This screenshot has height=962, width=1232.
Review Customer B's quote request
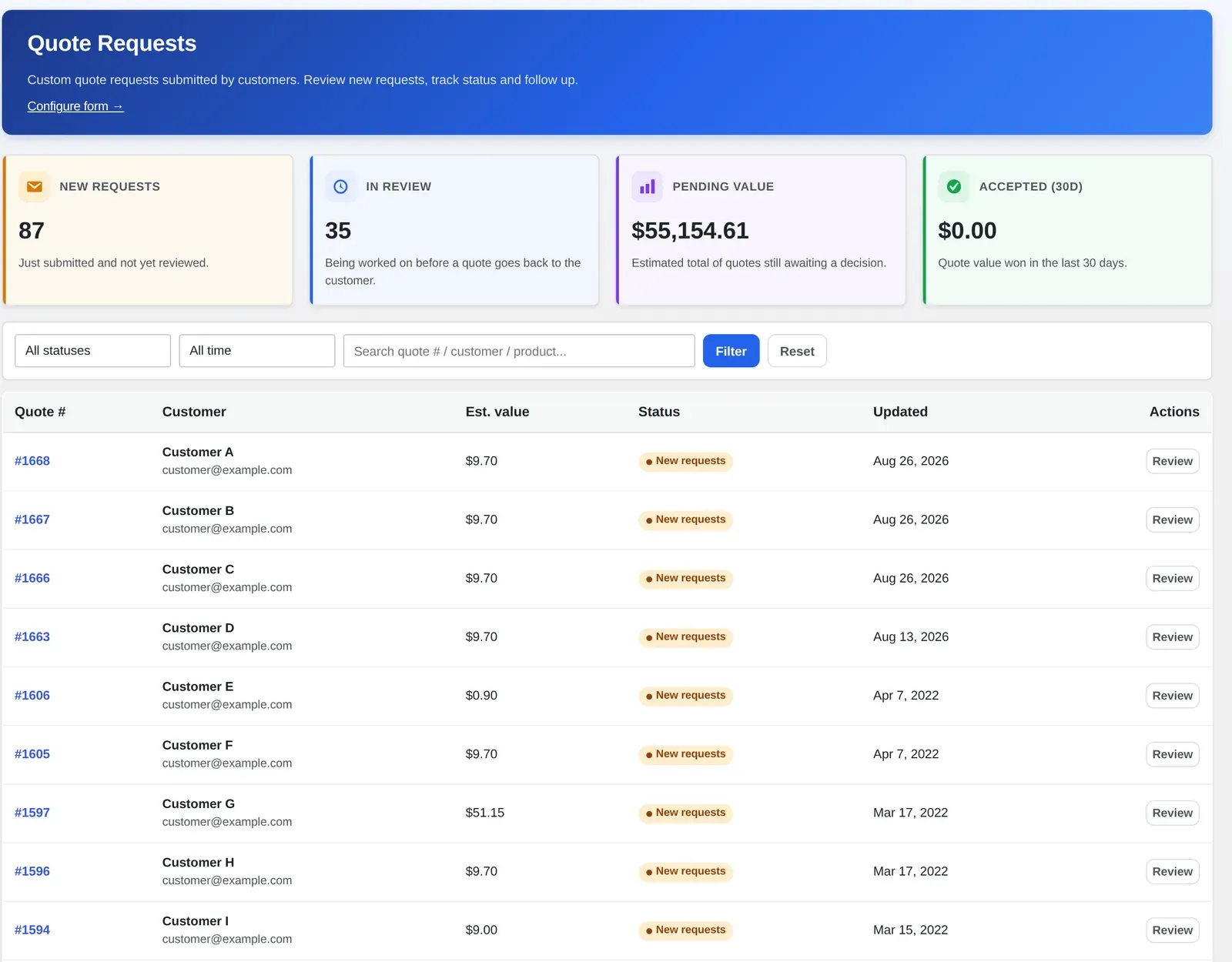click(1172, 519)
